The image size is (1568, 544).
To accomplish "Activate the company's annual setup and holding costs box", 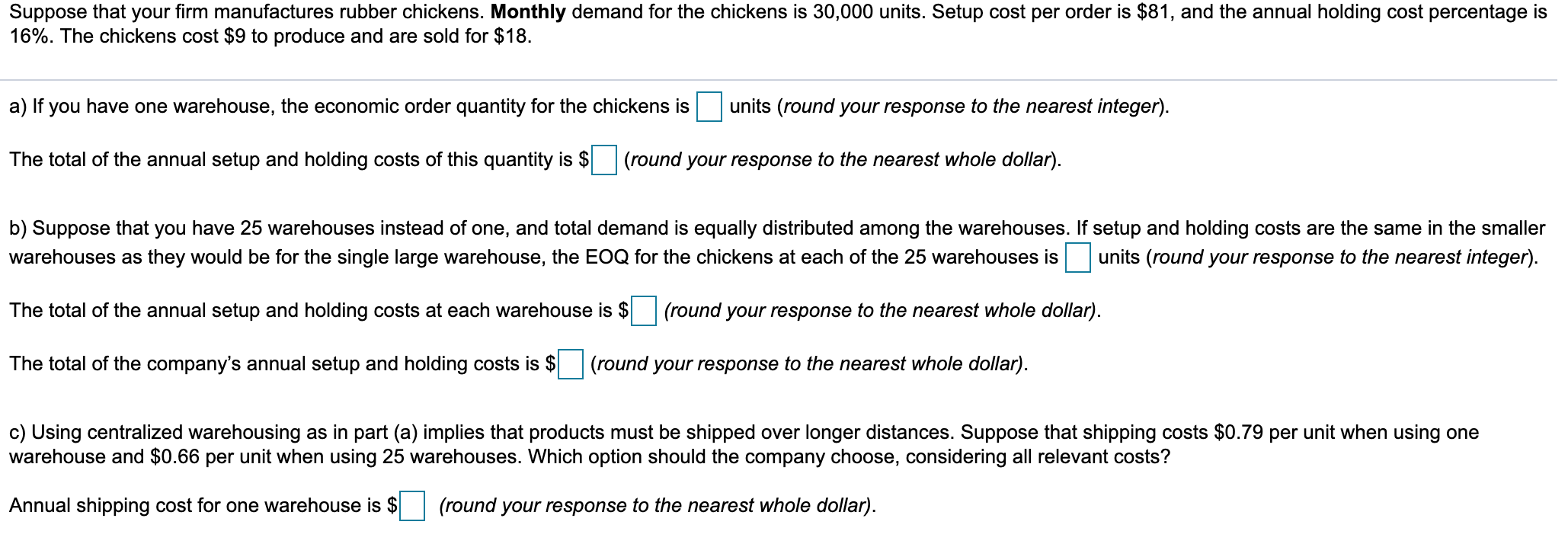I will pos(571,363).
